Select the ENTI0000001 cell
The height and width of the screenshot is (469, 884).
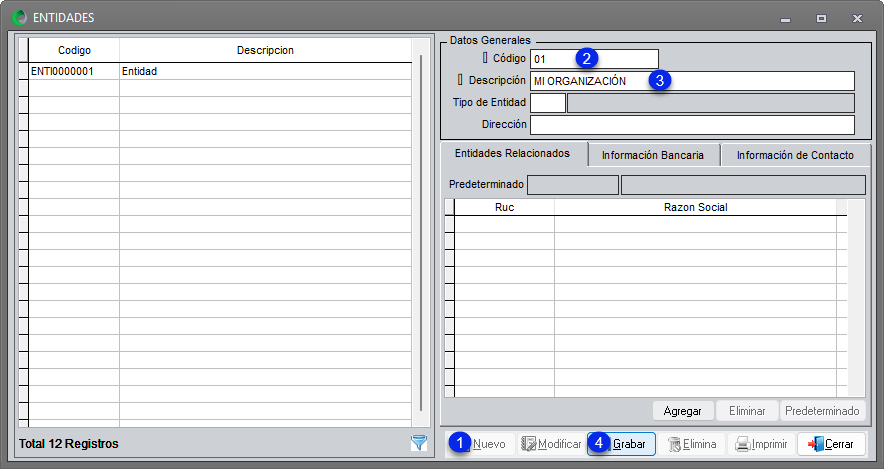pos(74,71)
